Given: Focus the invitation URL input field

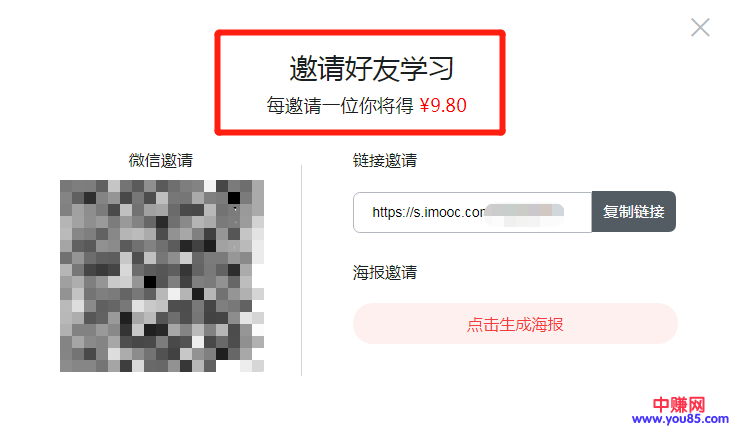Looking at the screenshot, I should click(472, 212).
